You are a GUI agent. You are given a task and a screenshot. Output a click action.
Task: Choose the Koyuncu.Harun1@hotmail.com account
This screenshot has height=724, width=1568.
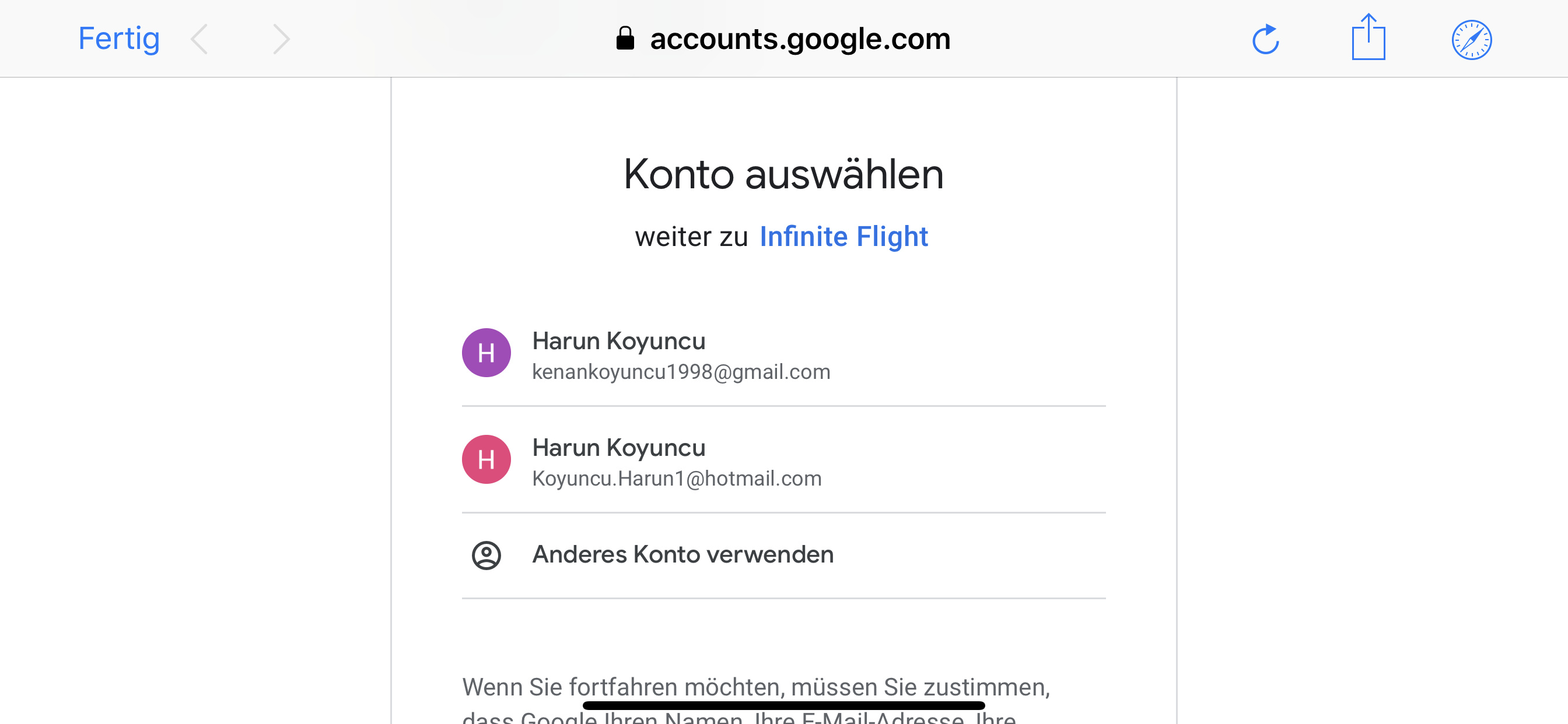pos(676,479)
